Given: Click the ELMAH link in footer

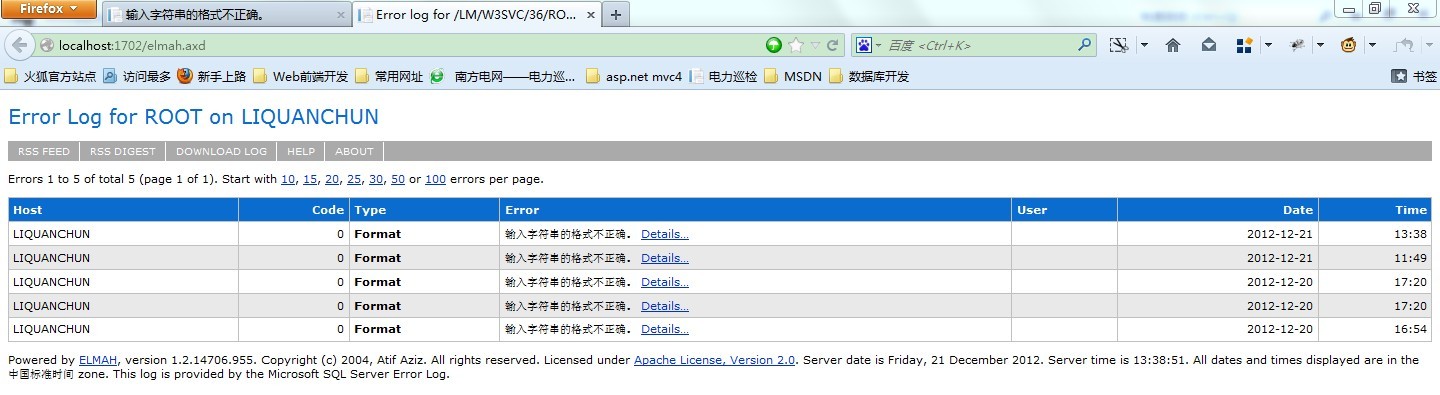Looking at the screenshot, I should 98,360.
